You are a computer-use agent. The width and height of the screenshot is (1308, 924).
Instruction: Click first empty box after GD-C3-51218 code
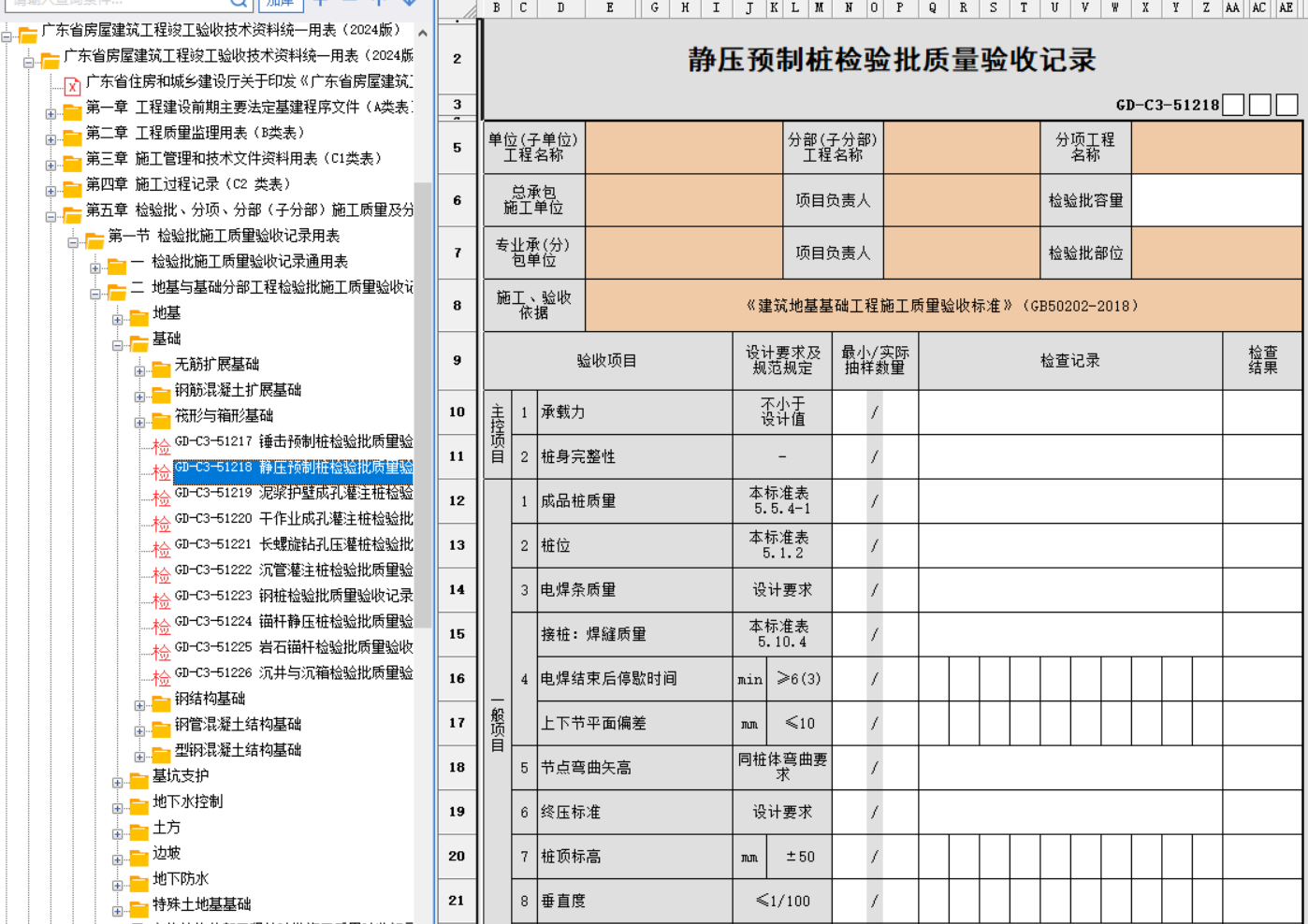click(1233, 105)
